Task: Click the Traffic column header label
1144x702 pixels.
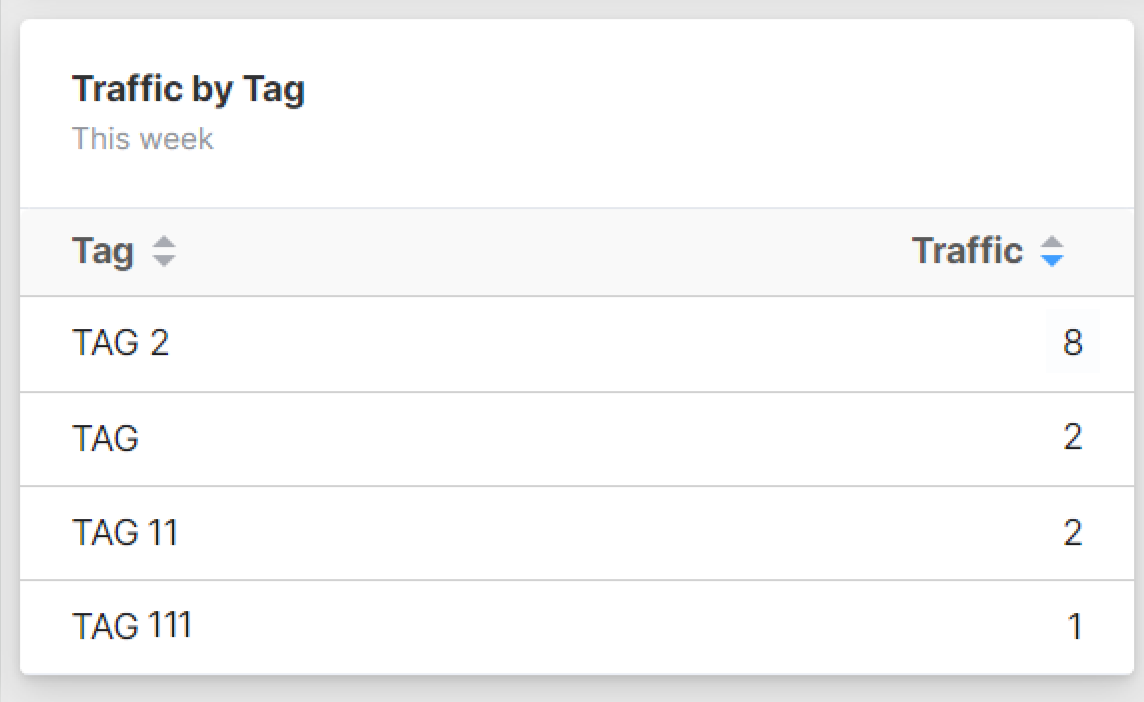Action: (x=967, y=251)
